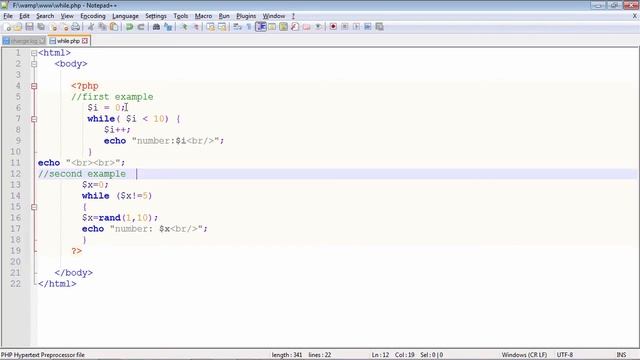Save the file with the Save icon
The width and height of the screenshot is (640, 360).
click(x=29, y=27)
